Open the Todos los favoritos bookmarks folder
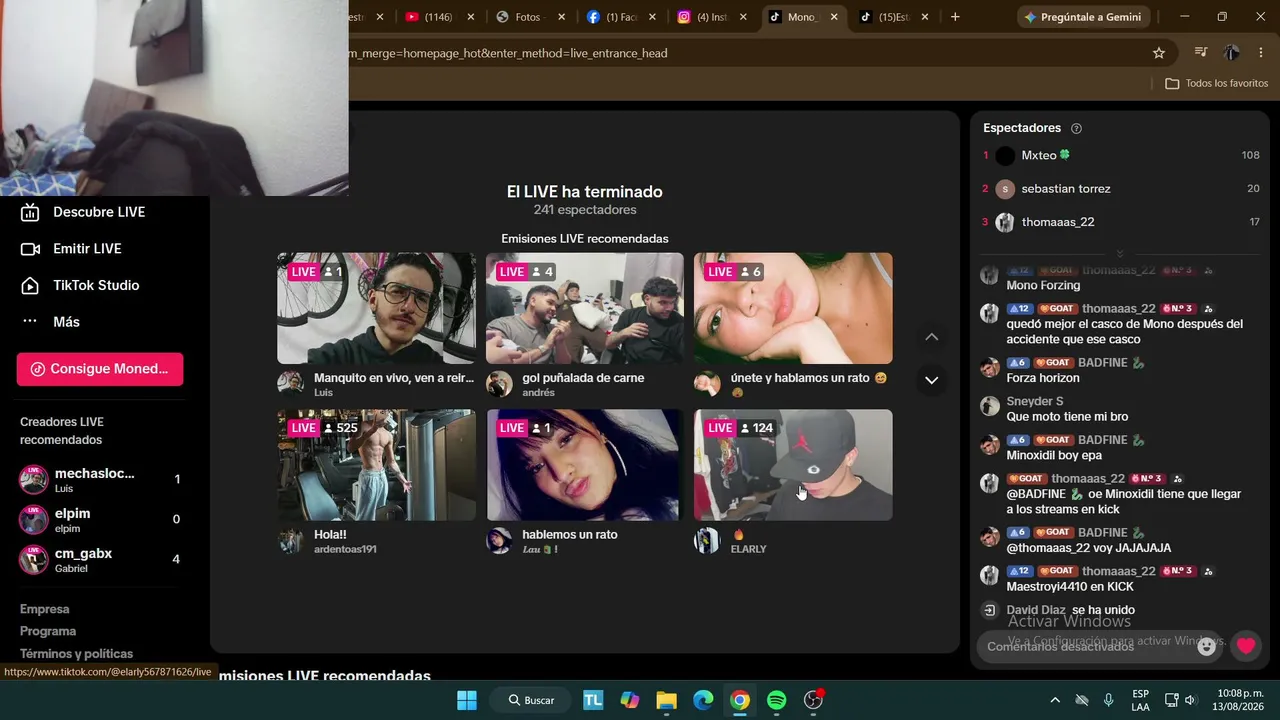 click(x=1217, y=83)
